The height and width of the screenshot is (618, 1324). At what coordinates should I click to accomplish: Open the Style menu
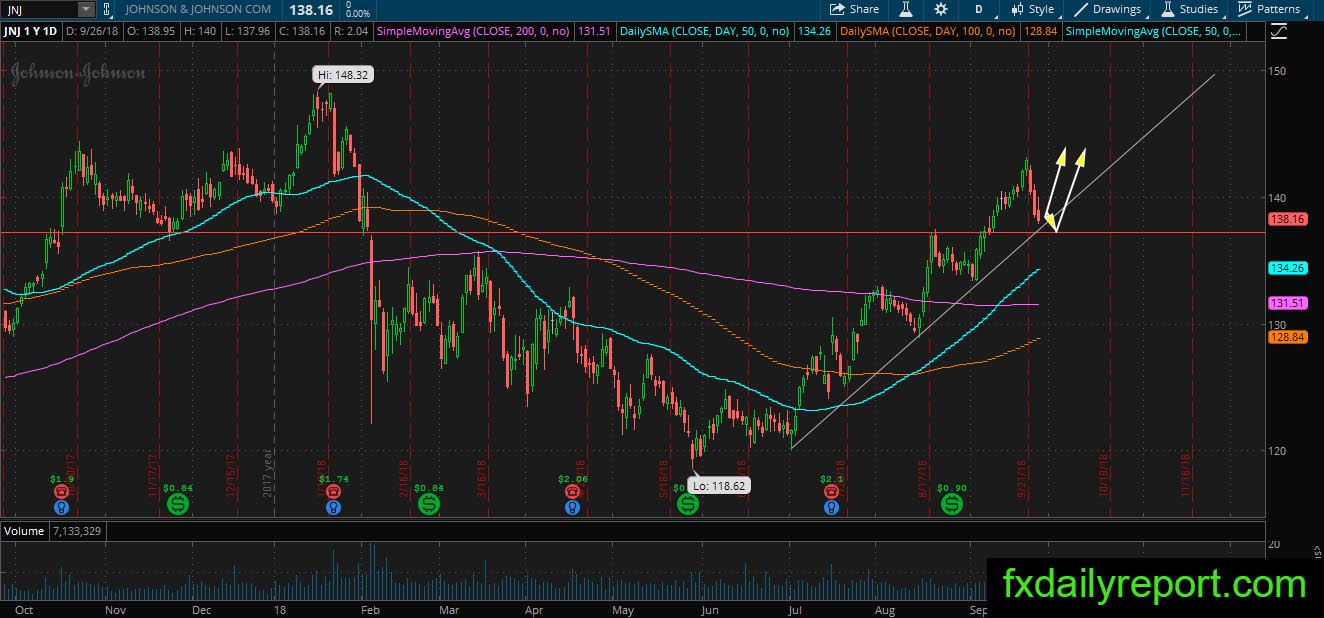1033,9
